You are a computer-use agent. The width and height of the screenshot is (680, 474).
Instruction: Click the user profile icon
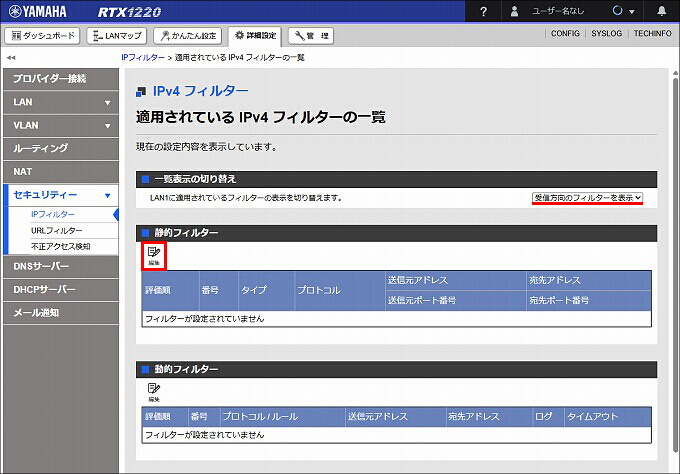point(514,11)
